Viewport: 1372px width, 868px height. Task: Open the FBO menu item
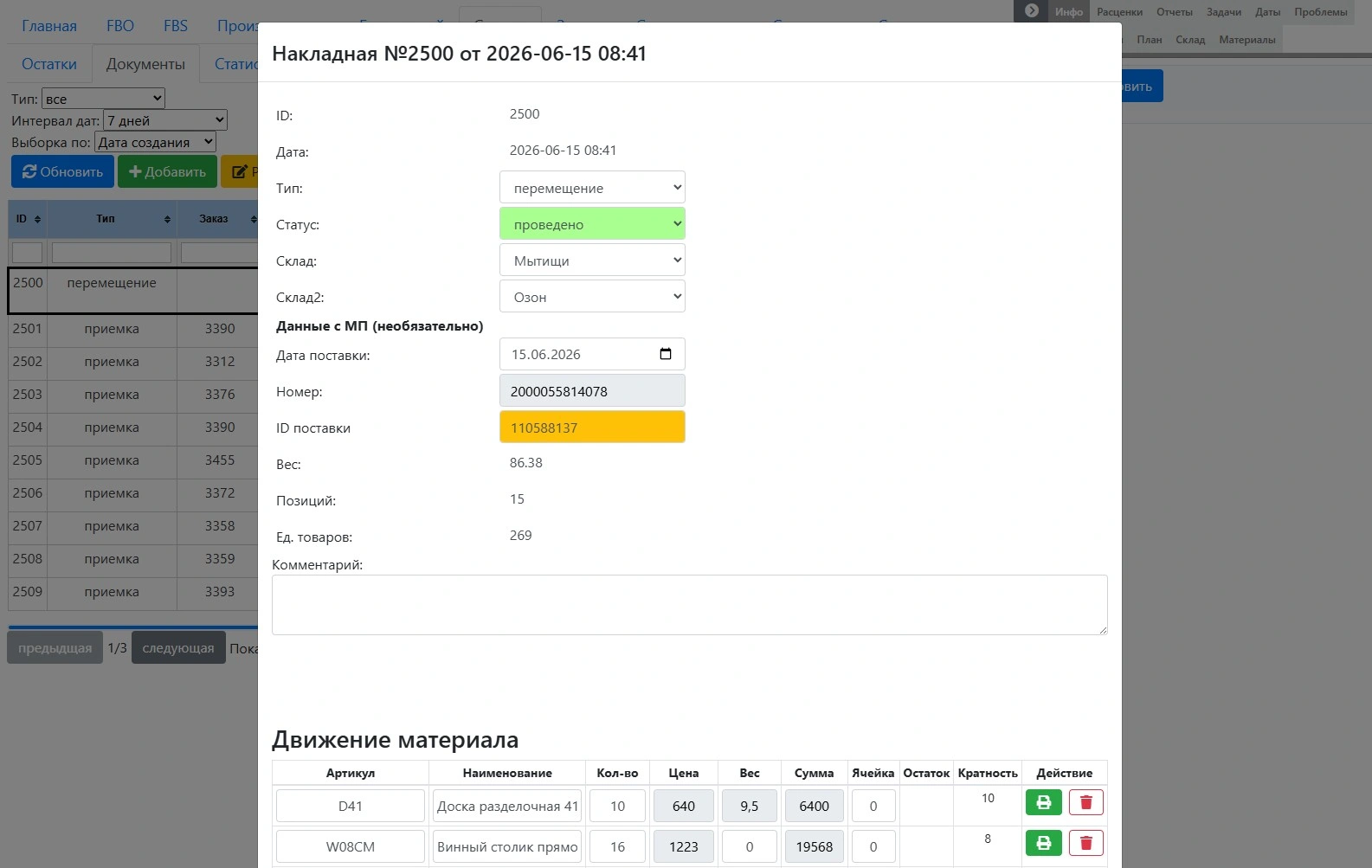tap(120, 26)
